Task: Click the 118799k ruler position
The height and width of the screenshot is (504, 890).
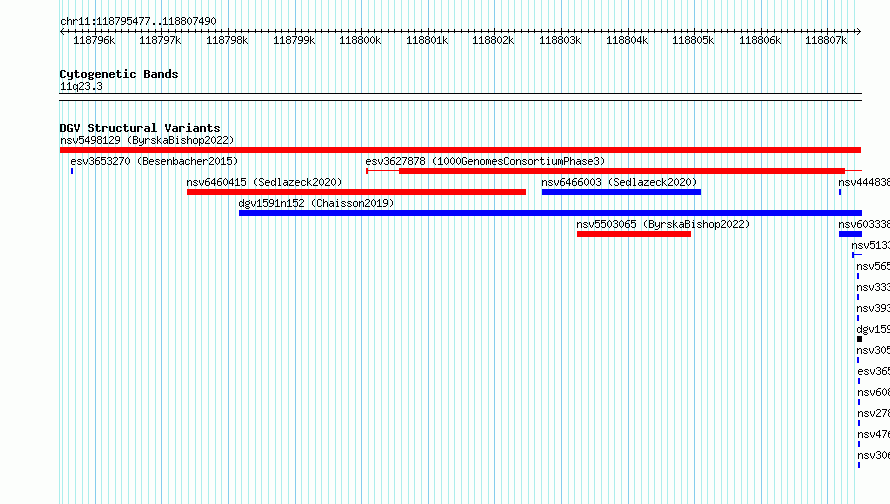Action: pyautogui.click(x=293, y=40)
